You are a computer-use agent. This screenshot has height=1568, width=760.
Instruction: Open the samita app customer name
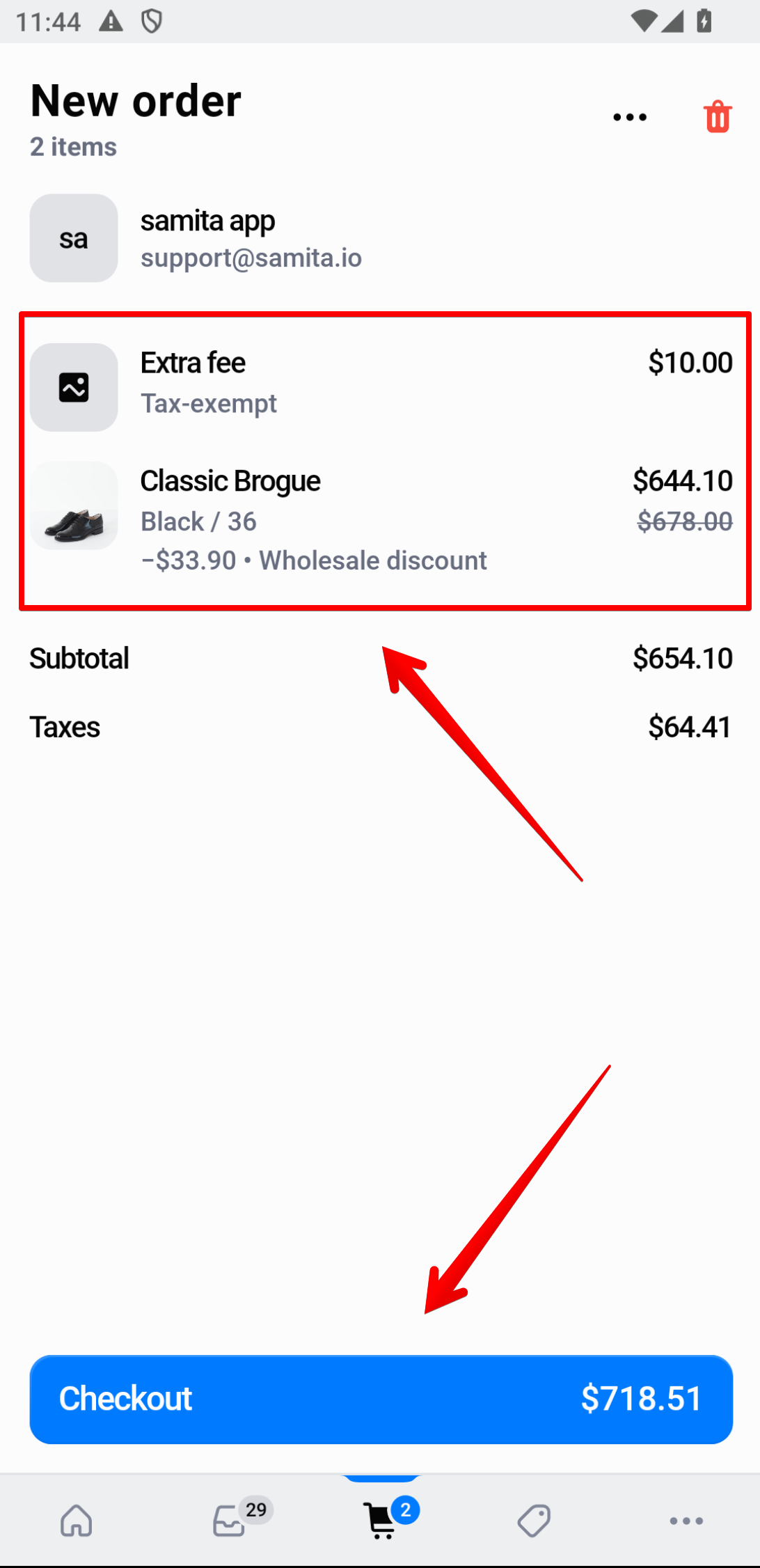click(x=207, y=221)
